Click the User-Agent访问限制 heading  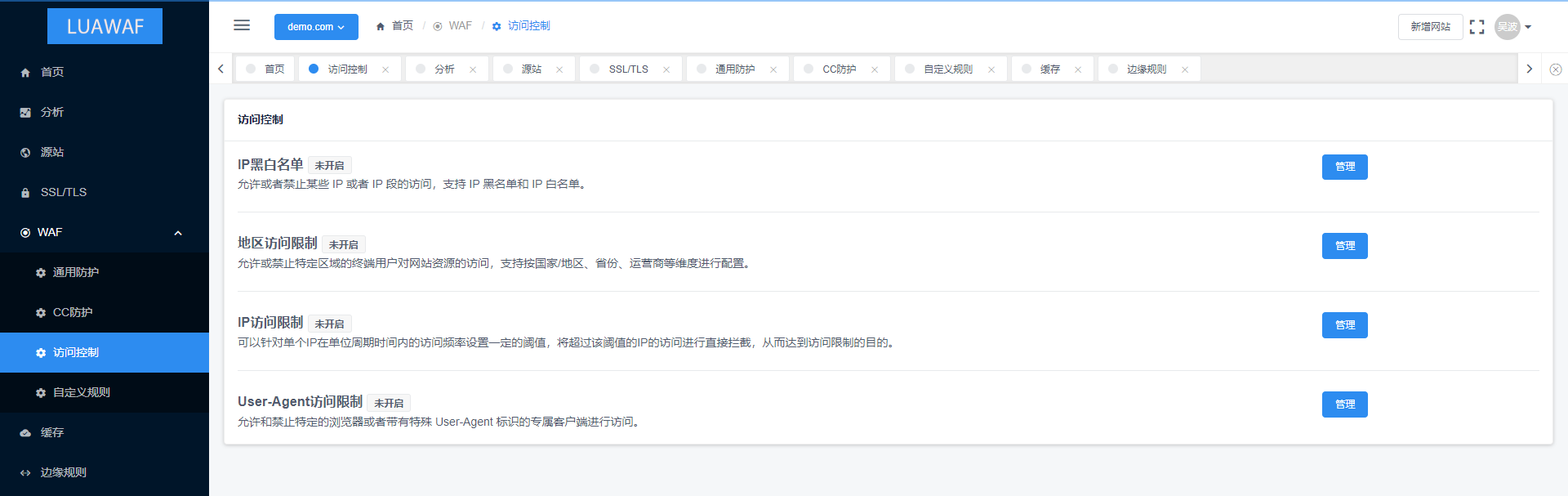[300, 402]
